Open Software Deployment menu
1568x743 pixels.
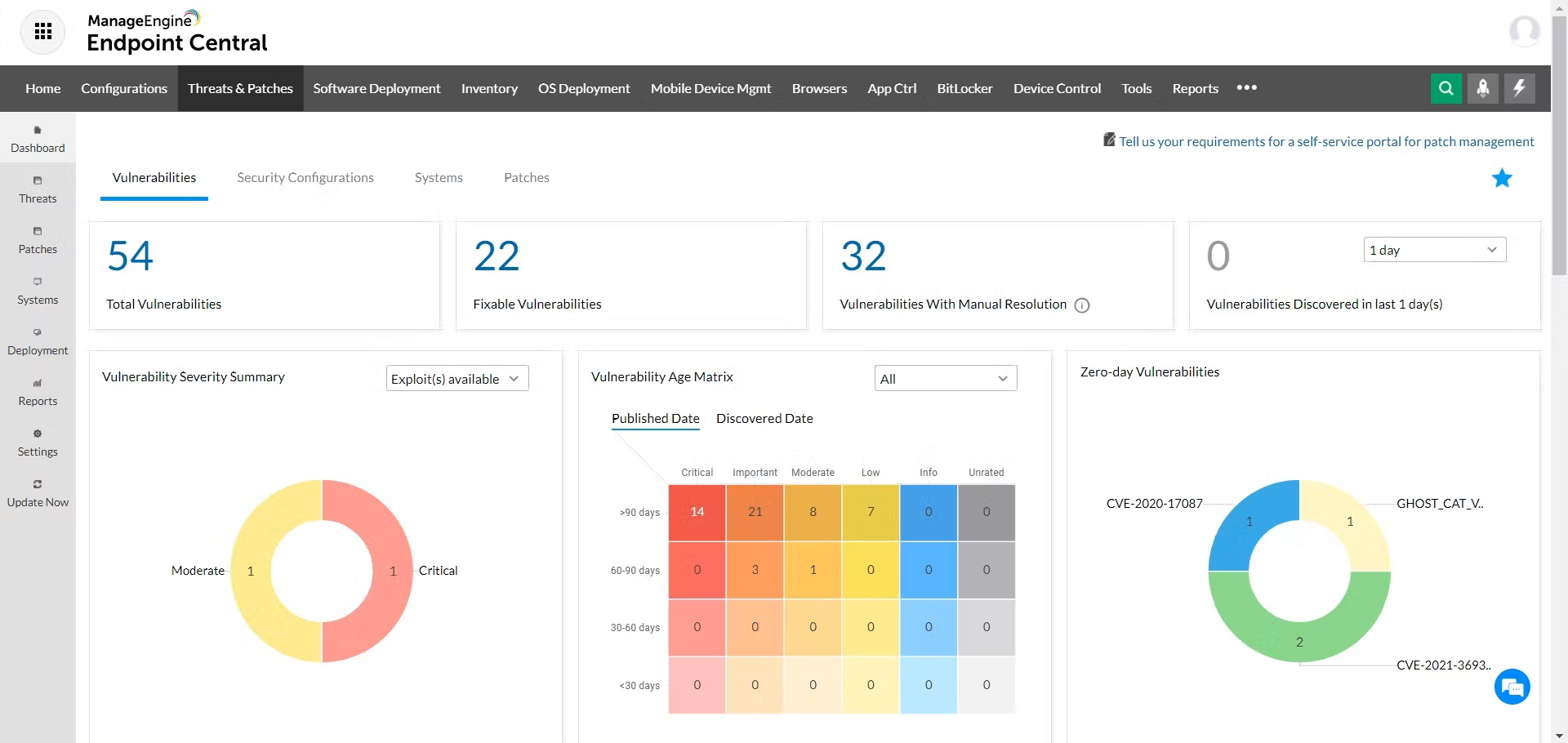pos(376,88)
